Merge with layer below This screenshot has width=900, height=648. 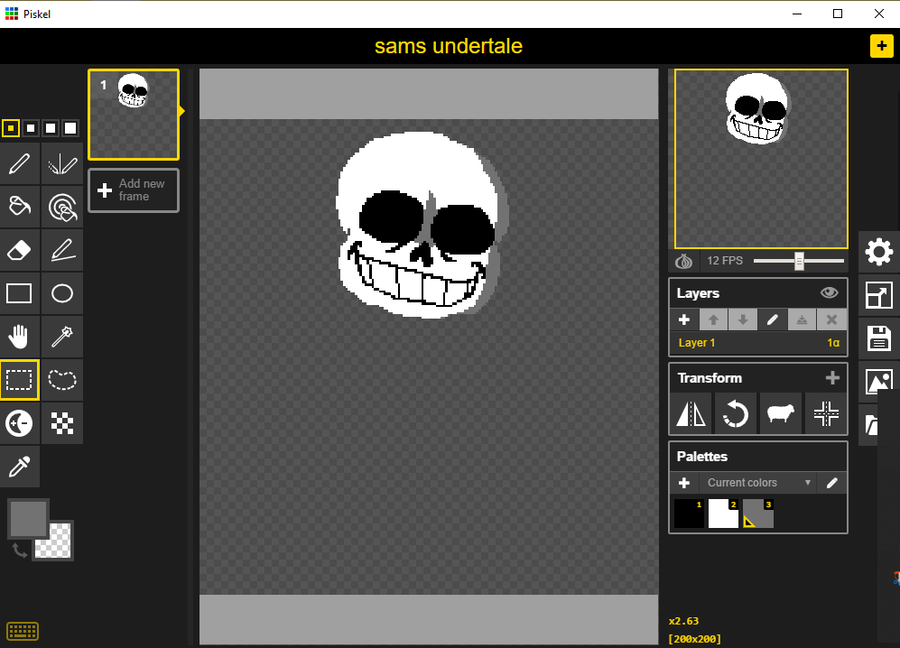[x=802, y=320]
